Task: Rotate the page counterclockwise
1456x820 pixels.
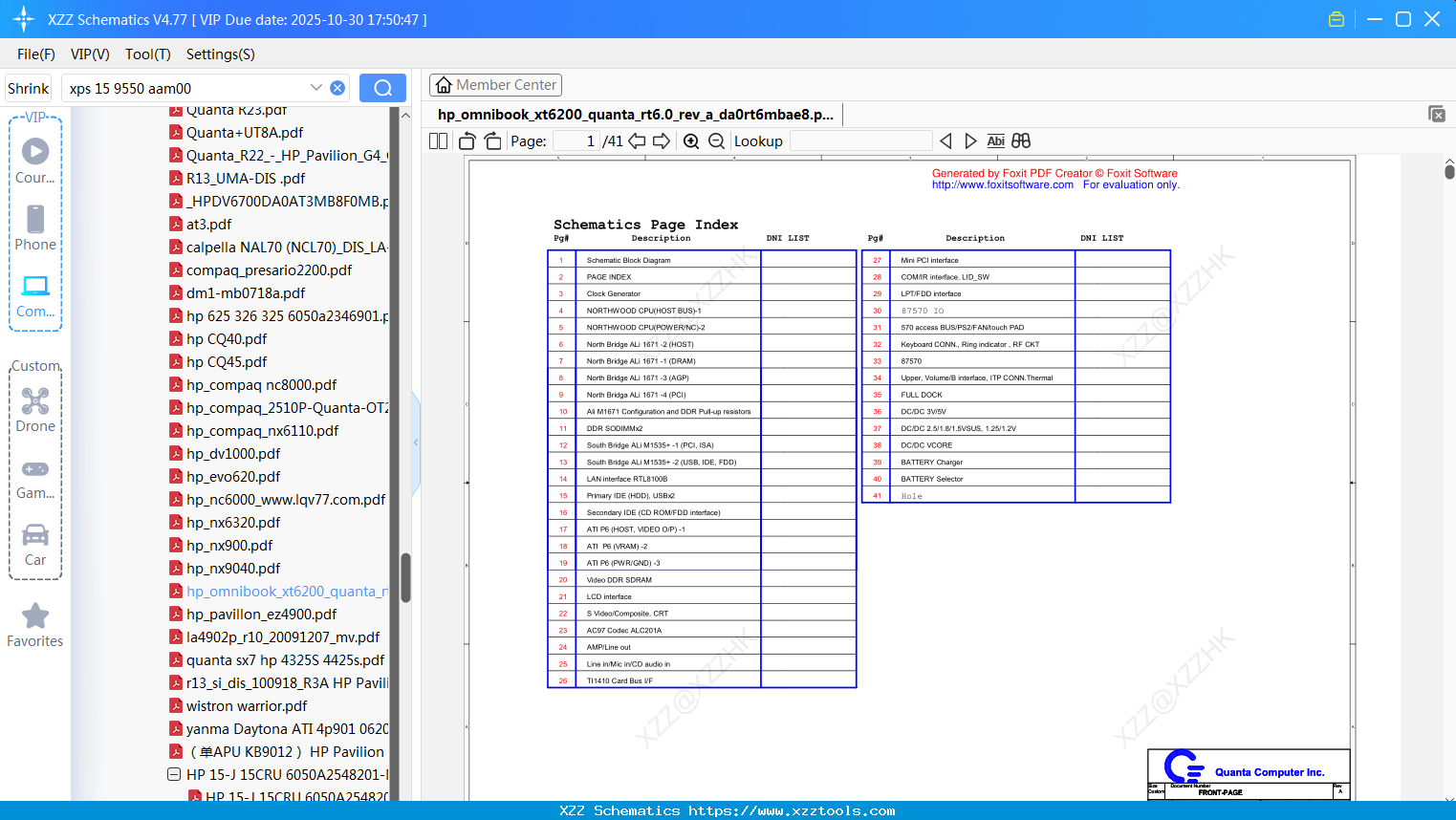Action: (x=467, y=140)
